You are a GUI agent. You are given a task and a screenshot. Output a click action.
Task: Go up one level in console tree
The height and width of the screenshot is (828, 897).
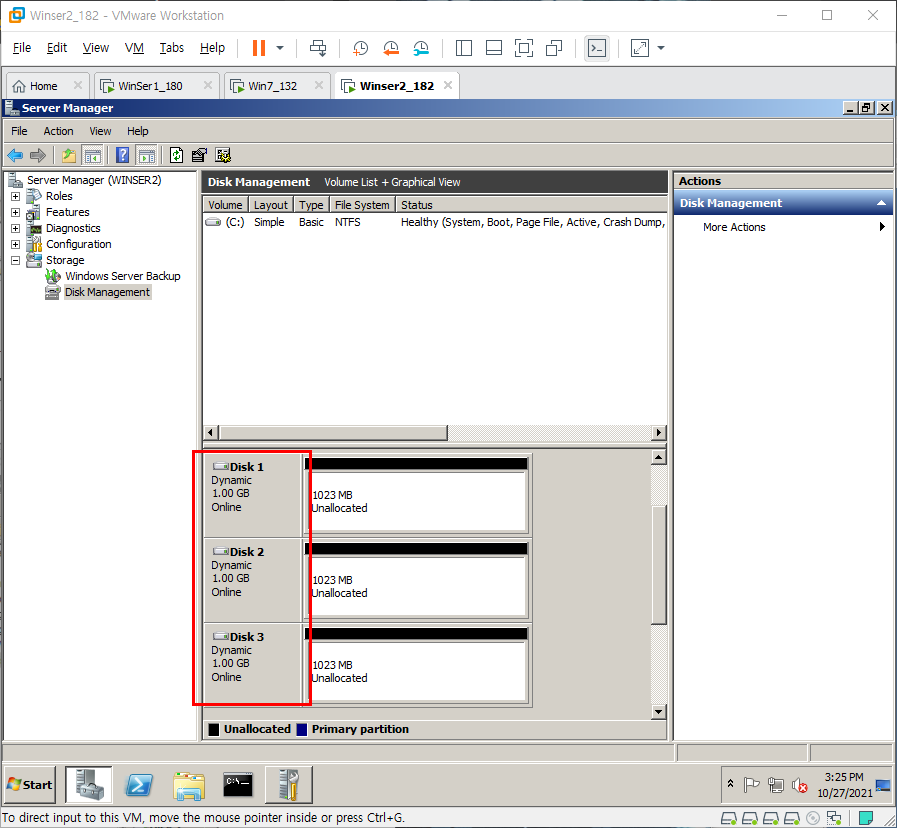tap(69, 155)
